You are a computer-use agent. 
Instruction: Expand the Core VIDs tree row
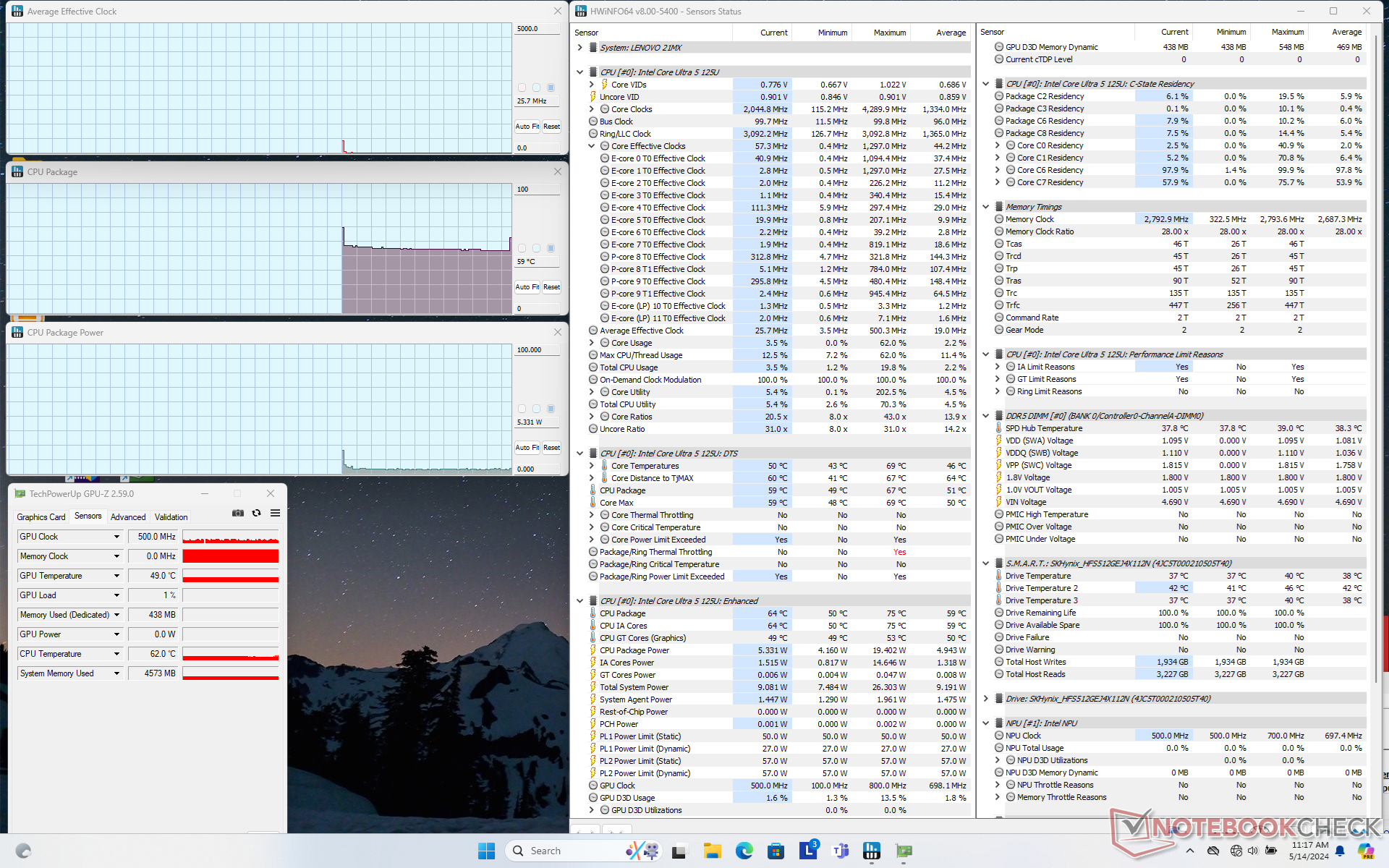tap(591, 85)
